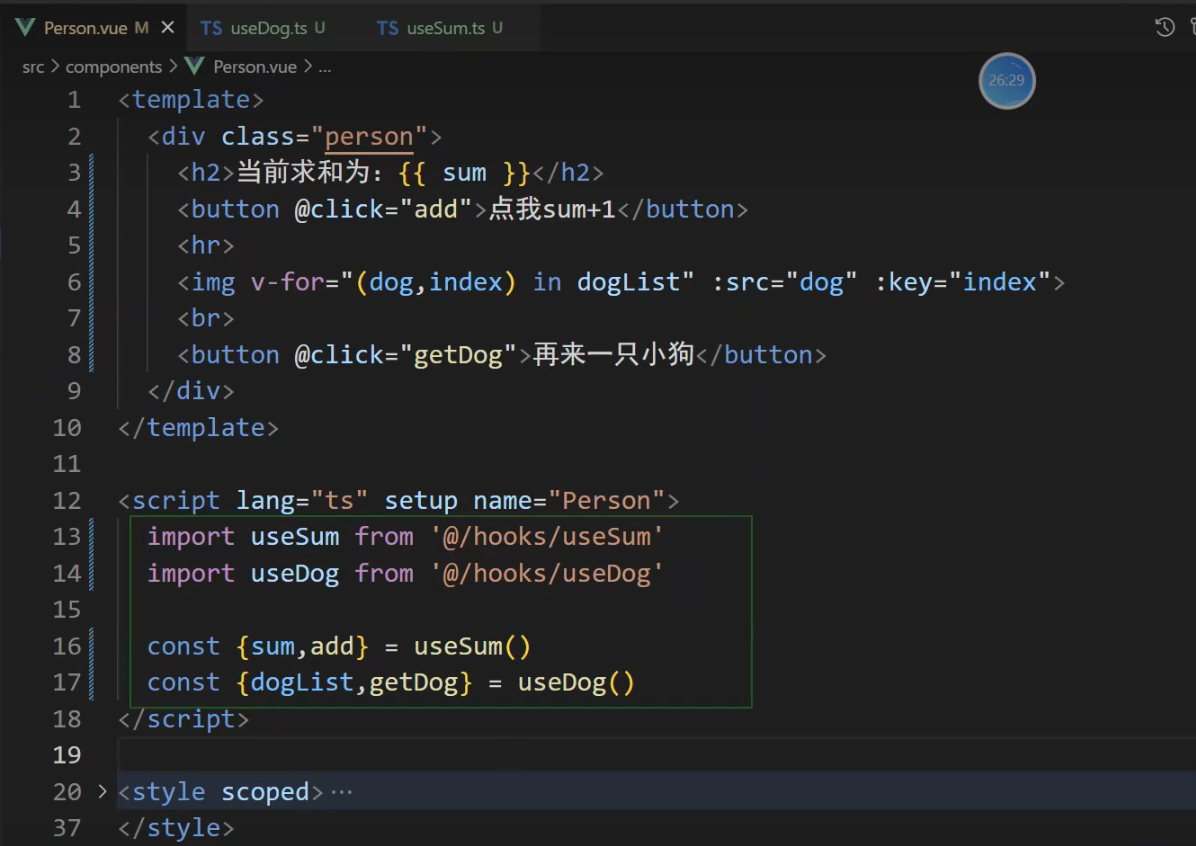Click the closing template tag
1196x846 pixels.
(198, 427)
